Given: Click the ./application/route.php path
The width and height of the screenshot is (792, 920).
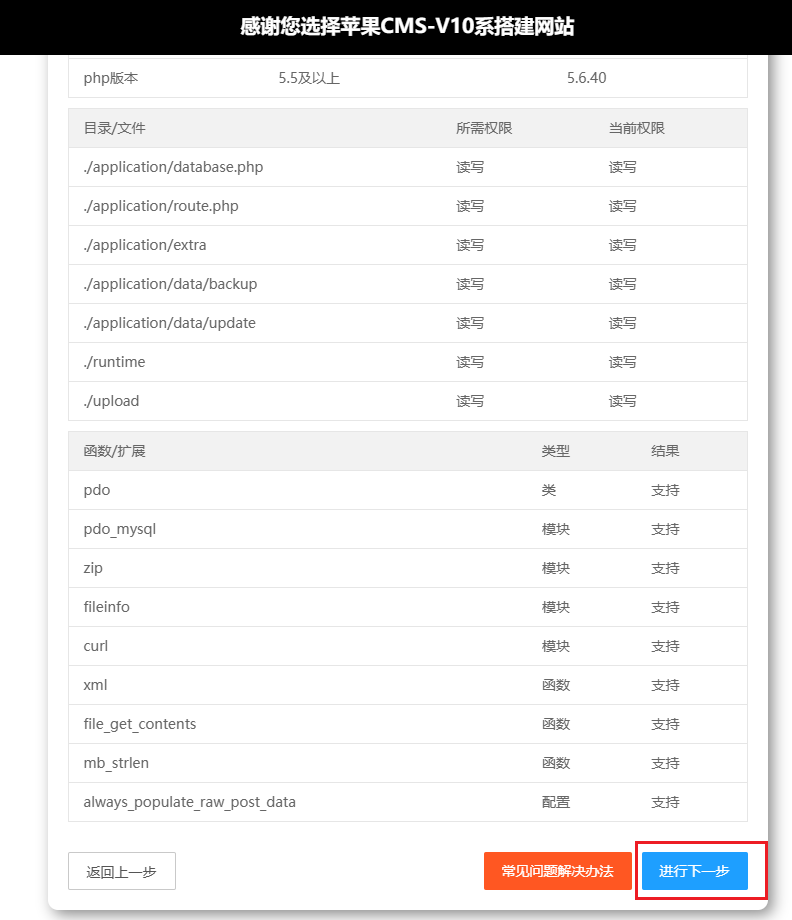Looking at the screenshot, I should 161,206.
